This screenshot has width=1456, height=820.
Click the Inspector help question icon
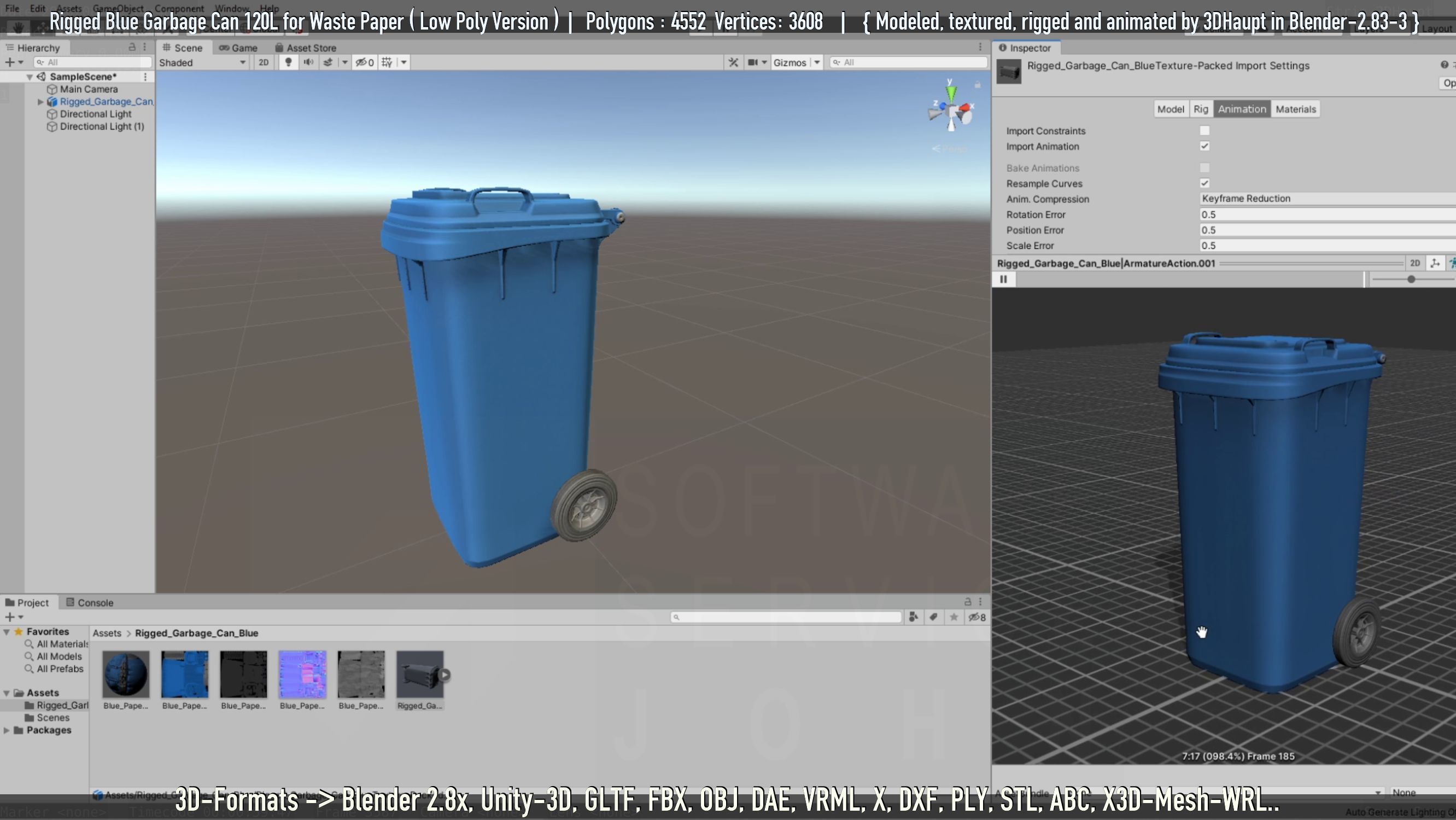click(1444, 65)
